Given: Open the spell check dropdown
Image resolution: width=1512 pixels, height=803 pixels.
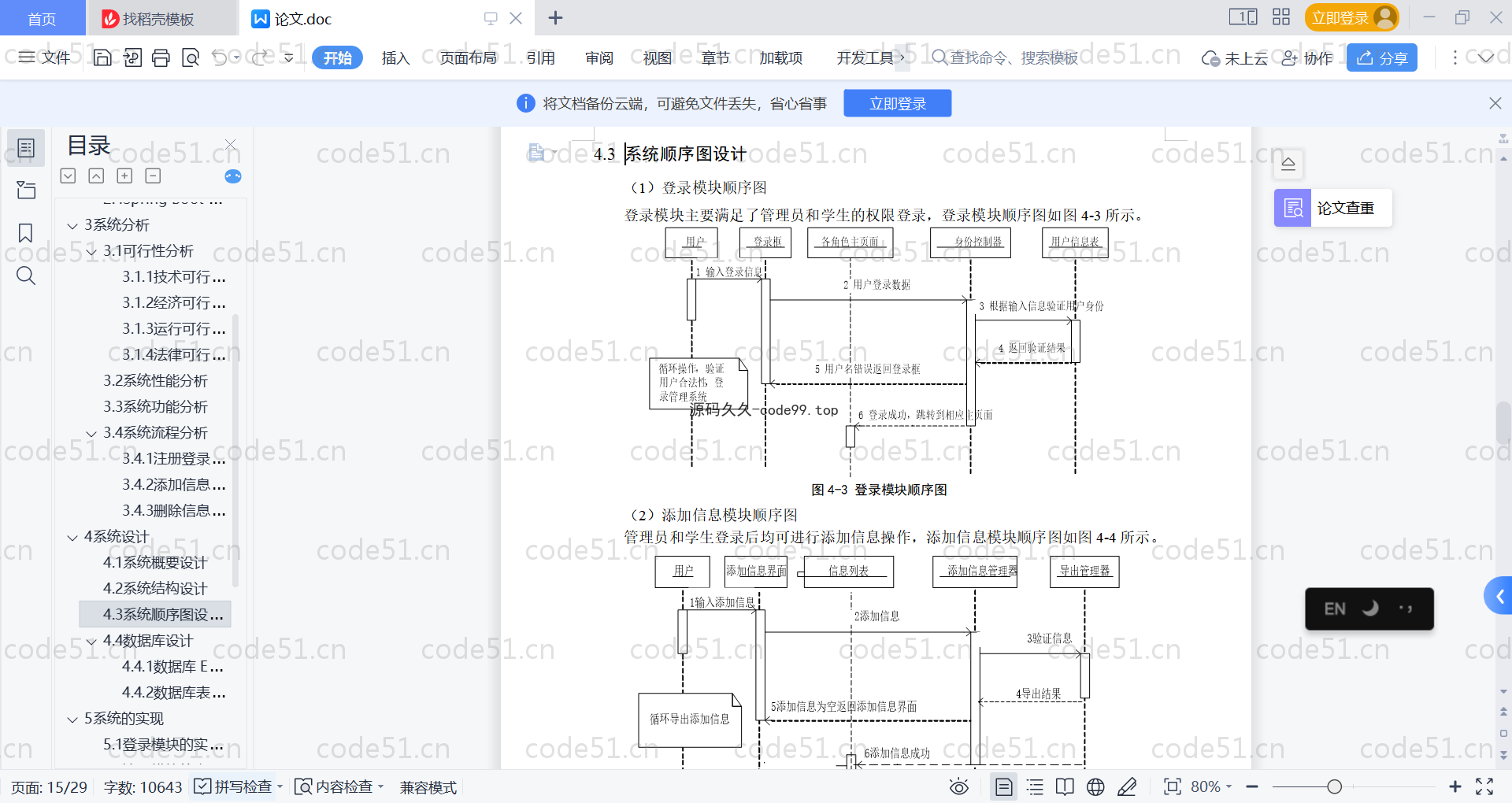Looking at the screenshot, I should pyautogui.click(x=280, y=786).
